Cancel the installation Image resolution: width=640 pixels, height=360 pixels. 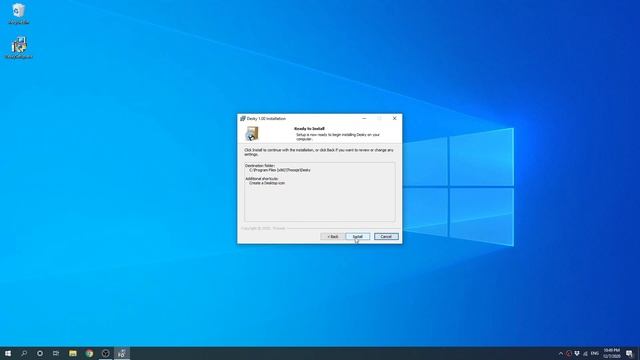point(386,237)
